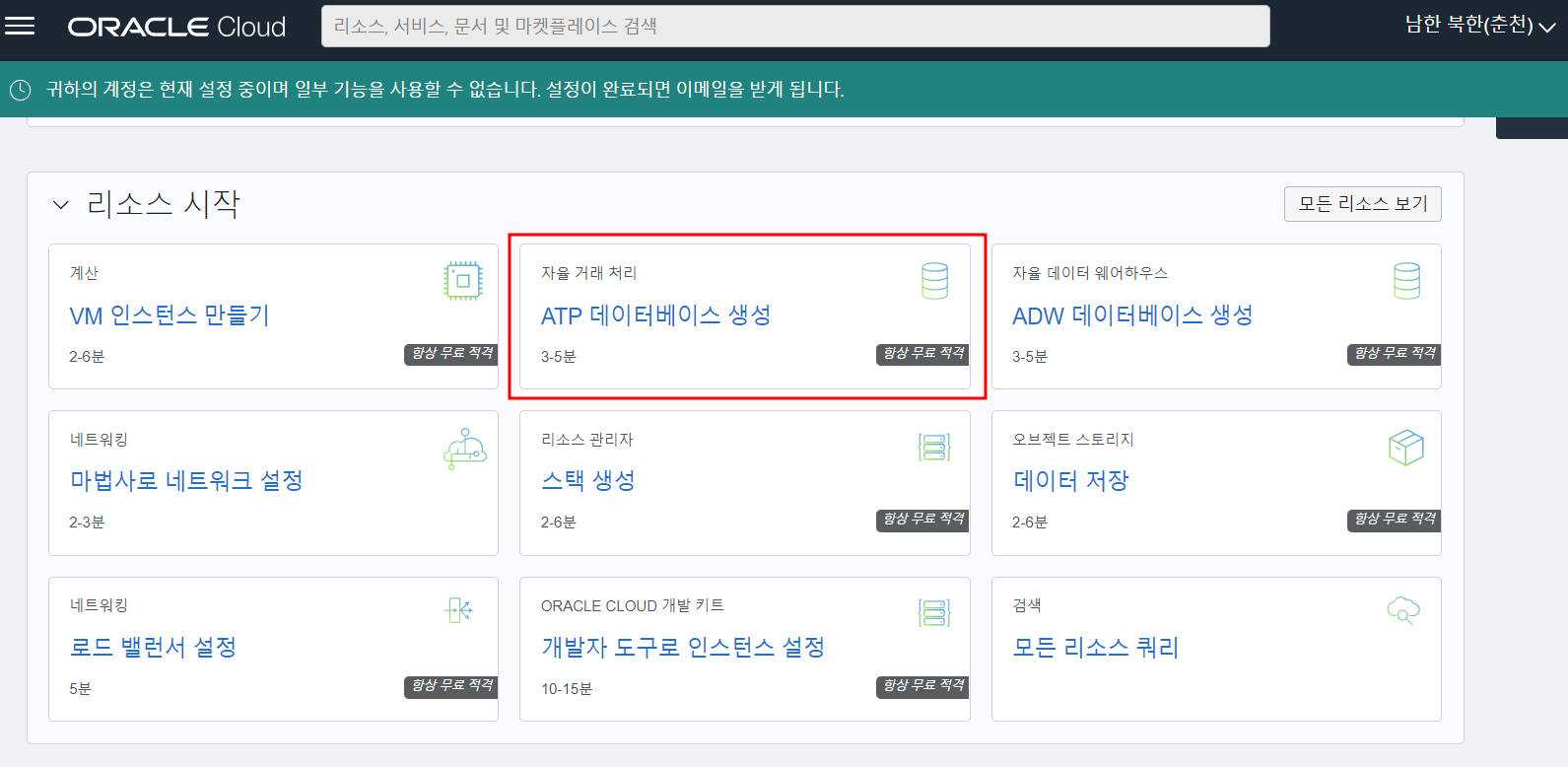
Task: Focus the resource and service search field
Action: (795, 26)
